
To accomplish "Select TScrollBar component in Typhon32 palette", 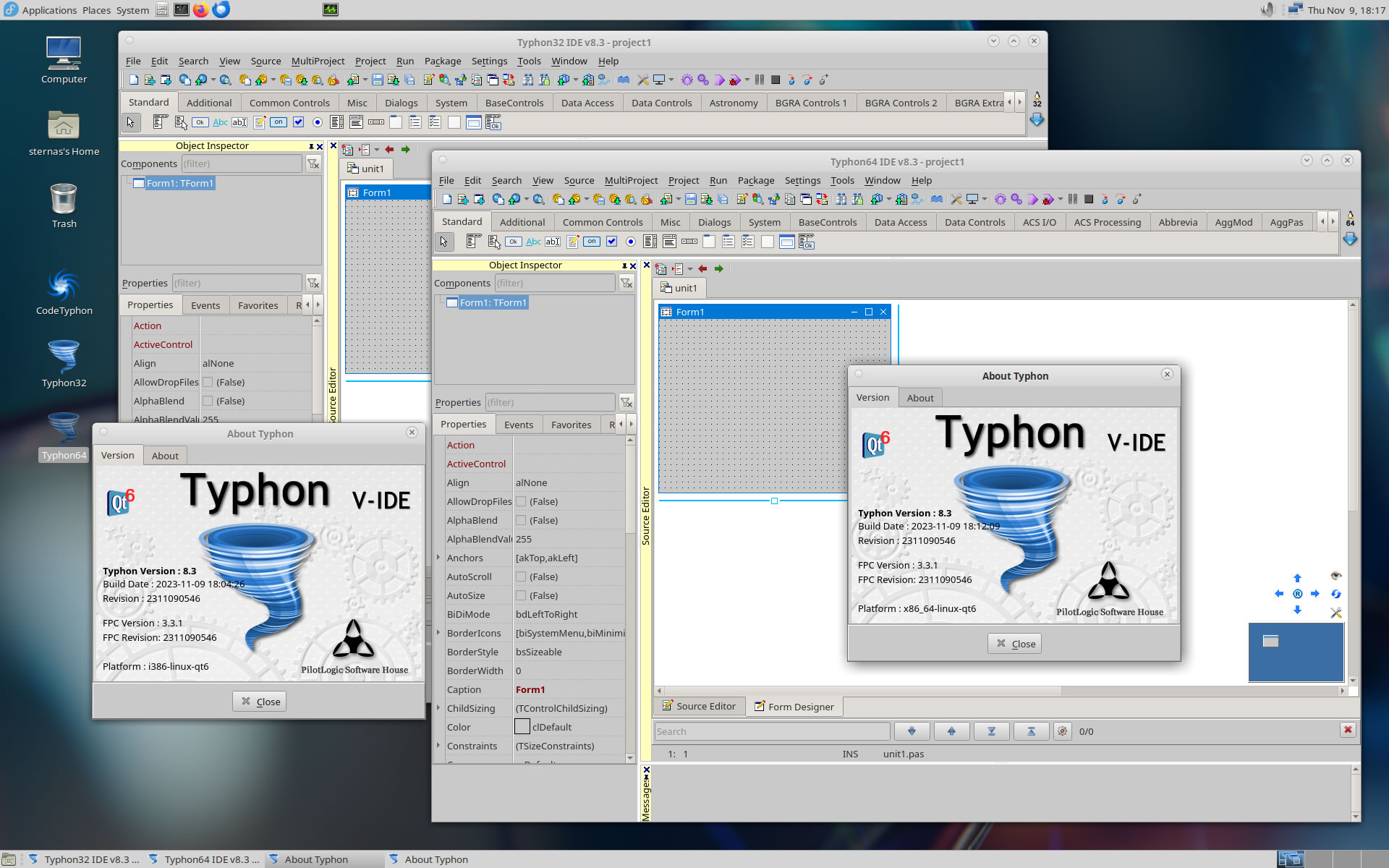I will tap(376, 122).
